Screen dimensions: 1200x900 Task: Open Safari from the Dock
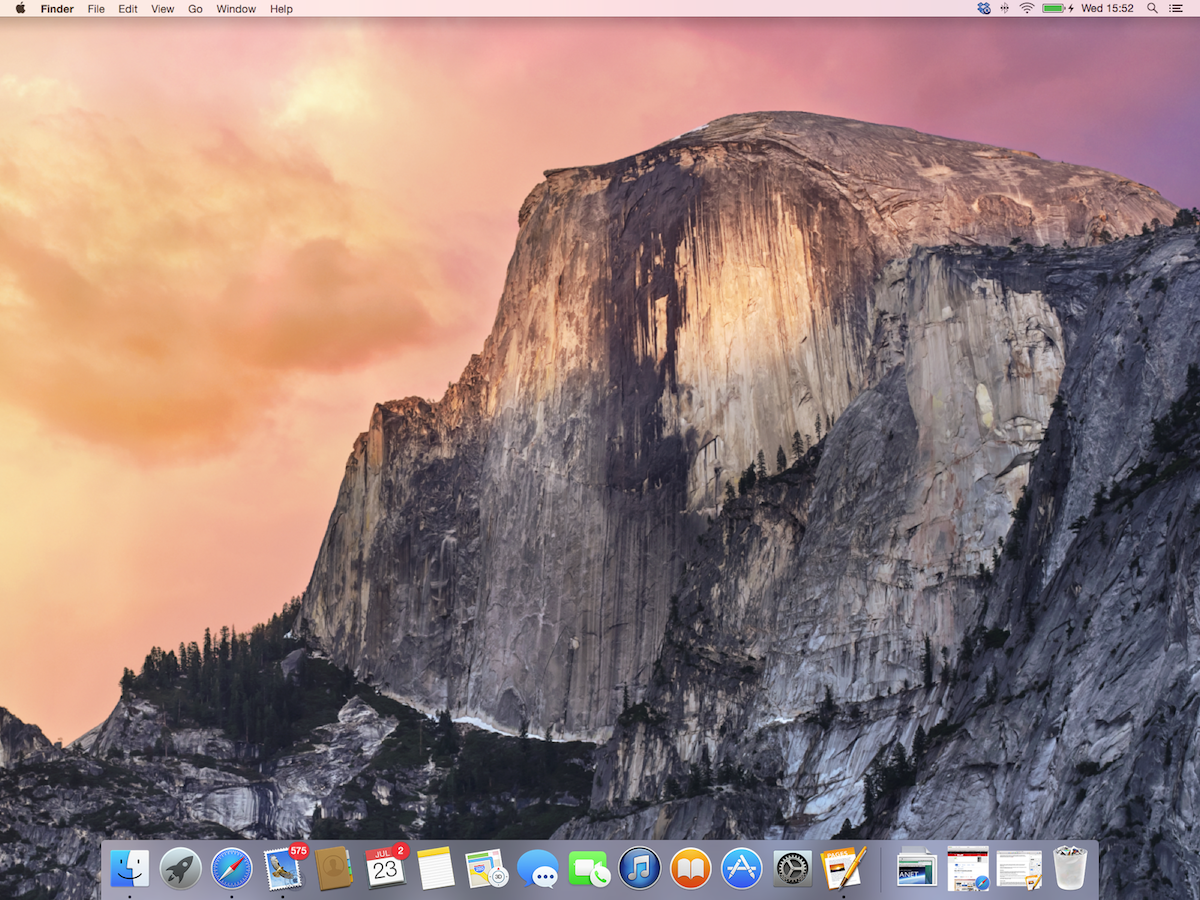[x=231, y=868]
